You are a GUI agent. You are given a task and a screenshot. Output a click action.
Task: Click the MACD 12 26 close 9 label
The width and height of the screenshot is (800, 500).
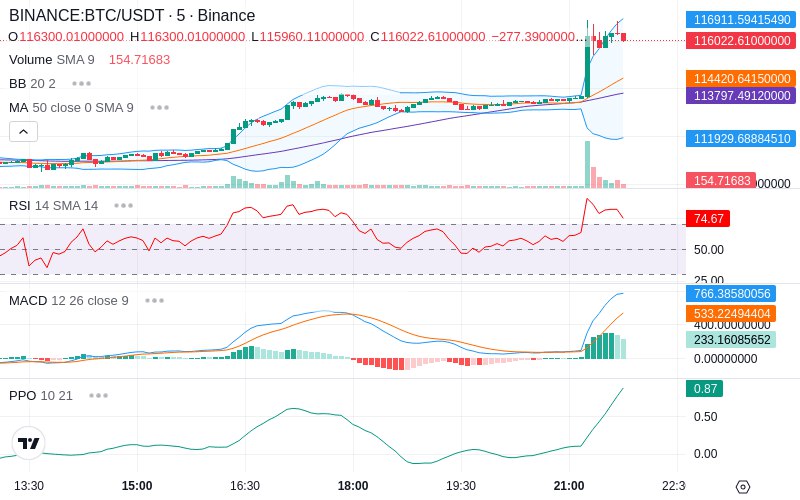(x=69, y=301)
